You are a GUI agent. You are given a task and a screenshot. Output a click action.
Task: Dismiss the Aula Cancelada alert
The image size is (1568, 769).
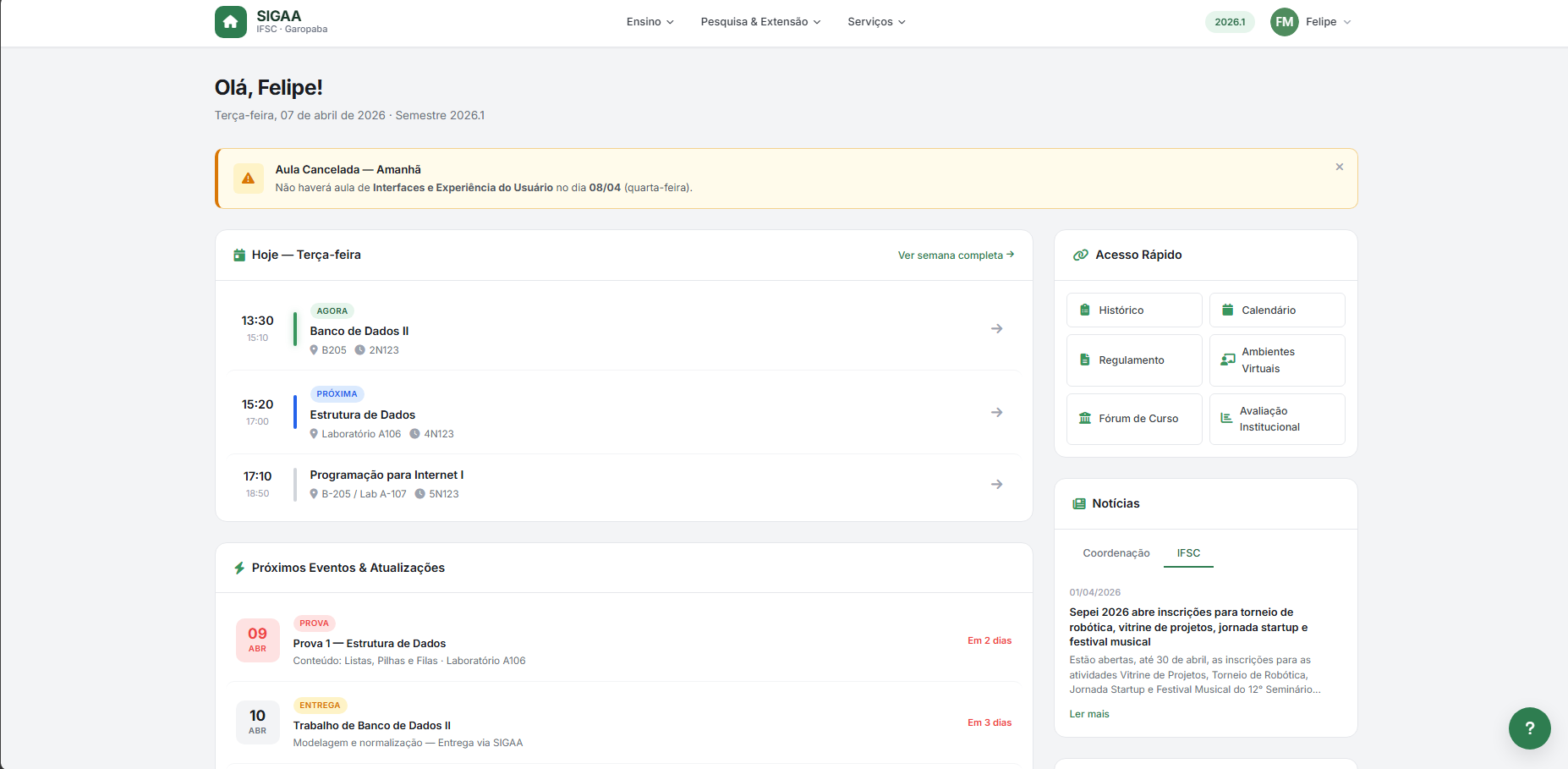point(1339,167)
